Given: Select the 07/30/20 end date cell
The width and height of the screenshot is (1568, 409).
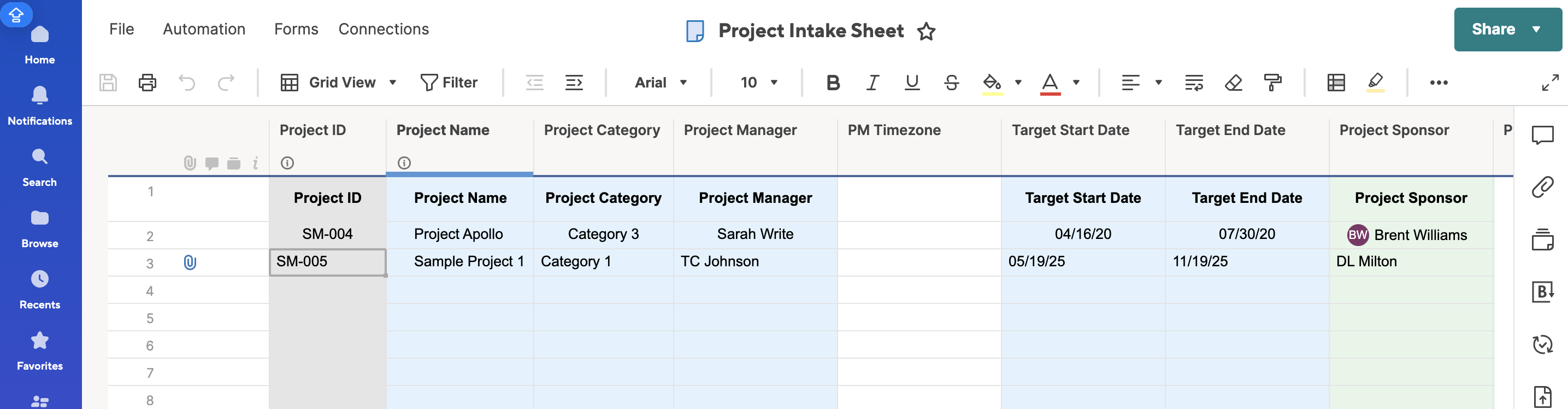Looking at the screenshot, I should tap(1247, 235).
